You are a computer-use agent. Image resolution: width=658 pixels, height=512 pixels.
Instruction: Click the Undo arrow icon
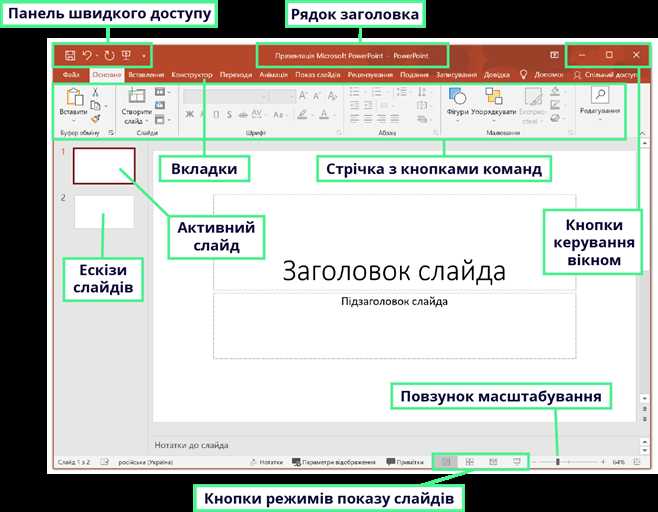coord(87,55)
